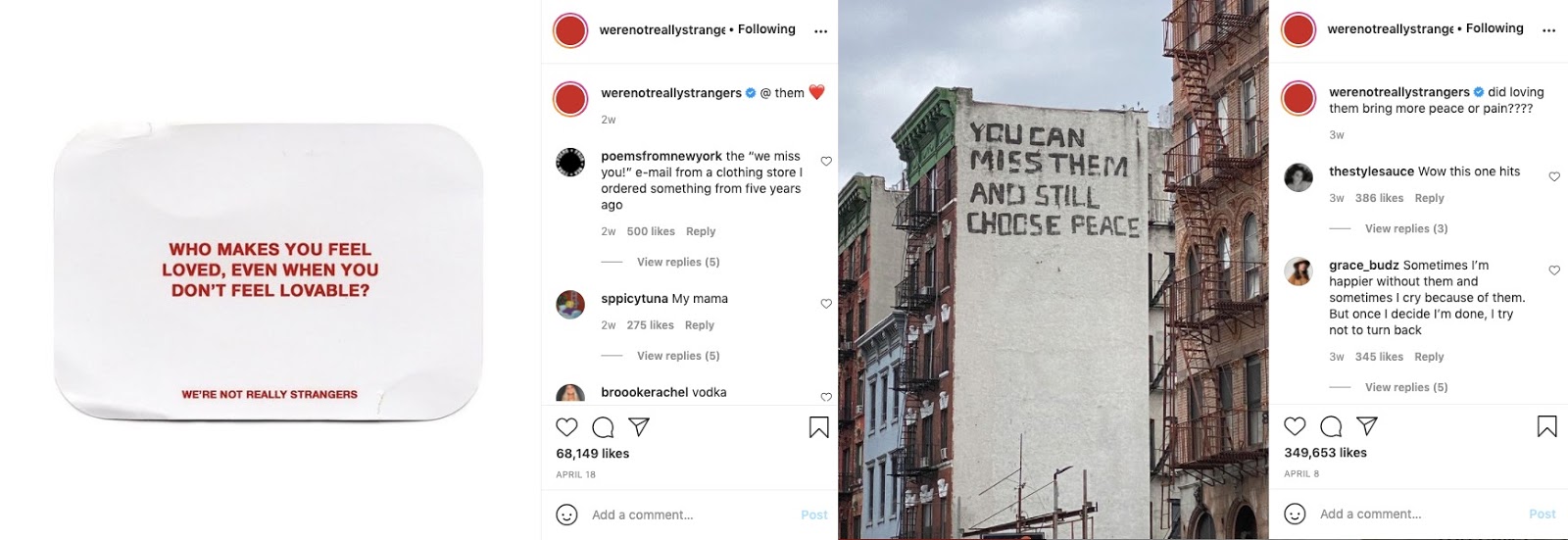Viewport: 1568px width, 540px height.
Task: Open more options menu on right post header
Action: click(x=1549, y=30)
